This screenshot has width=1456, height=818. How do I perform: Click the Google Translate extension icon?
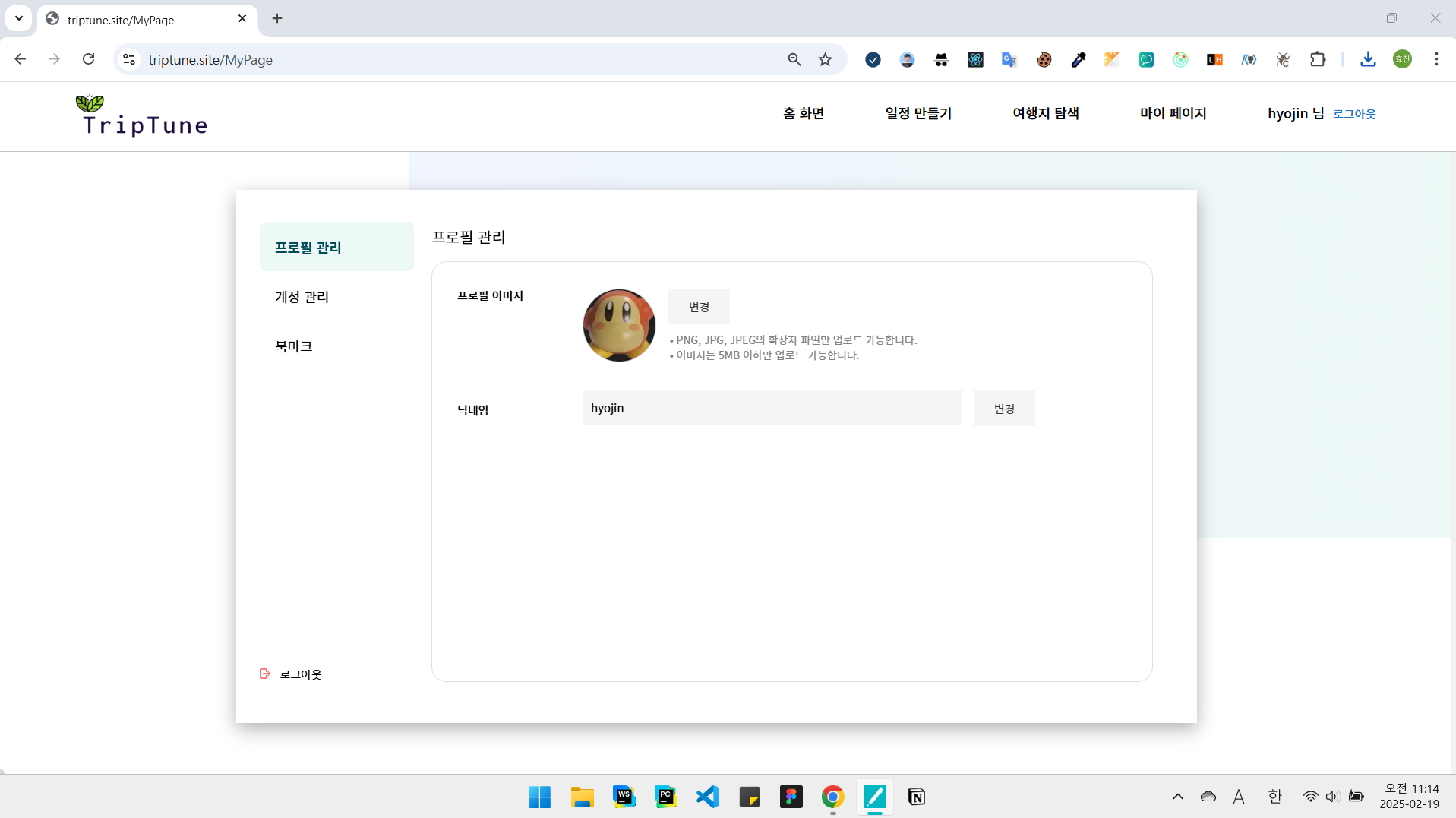click(x=1009, y=59)
